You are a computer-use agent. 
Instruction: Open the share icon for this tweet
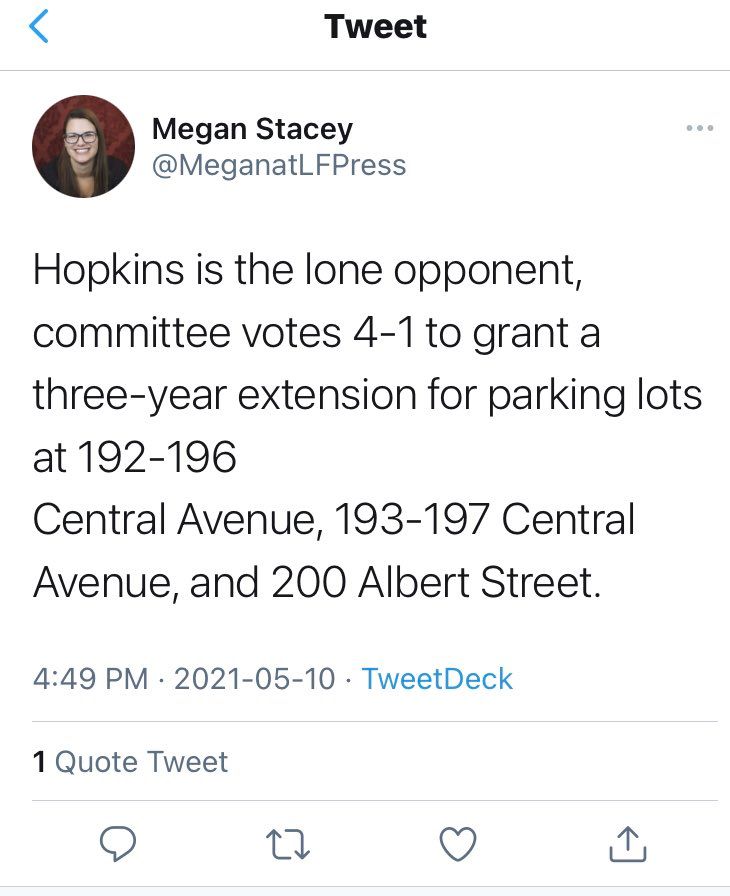[627, 847]
